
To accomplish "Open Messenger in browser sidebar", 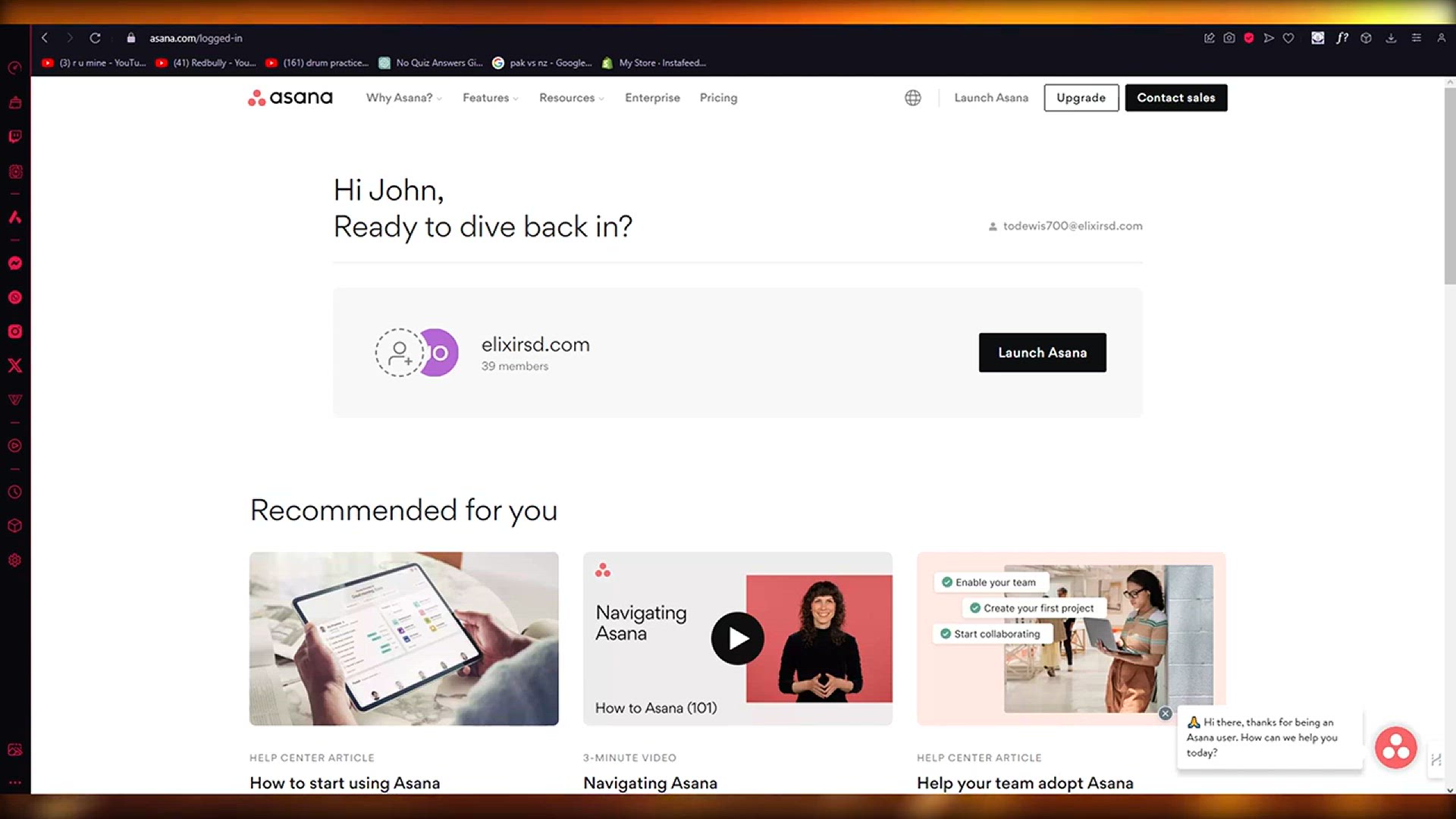I will [x=15, y=263].
